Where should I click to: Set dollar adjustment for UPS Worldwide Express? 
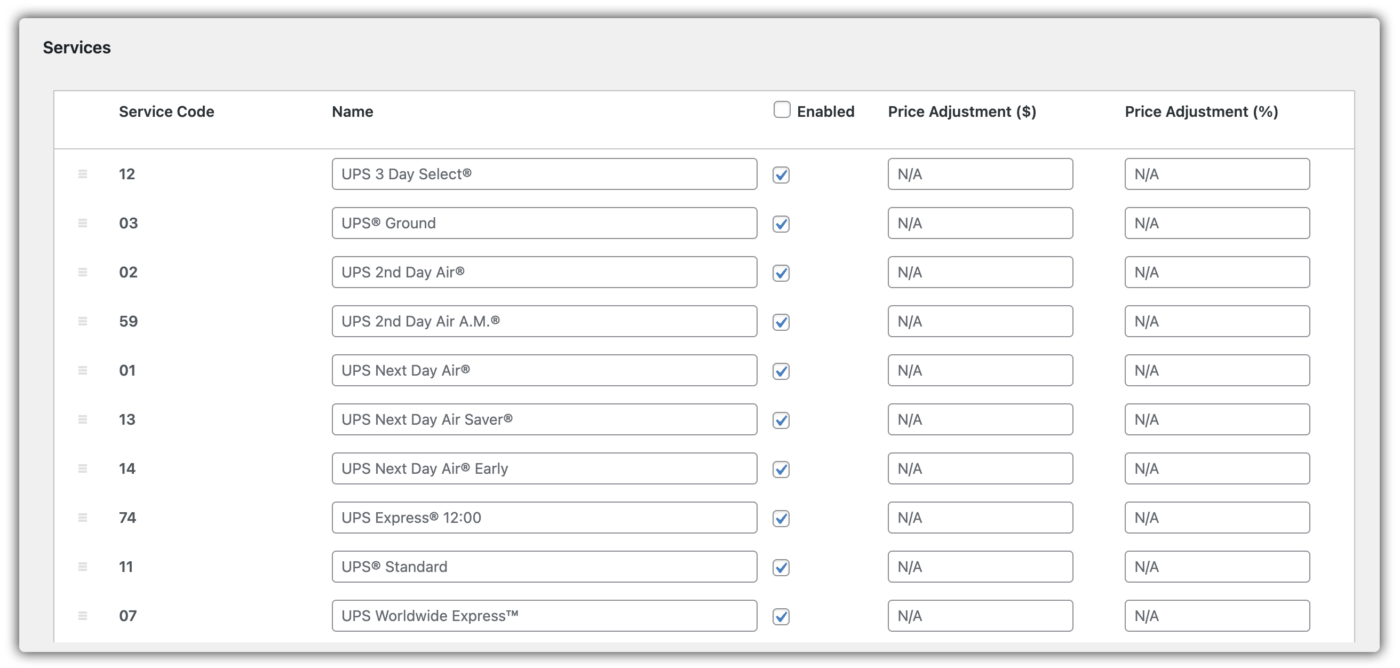click(980, 615)
